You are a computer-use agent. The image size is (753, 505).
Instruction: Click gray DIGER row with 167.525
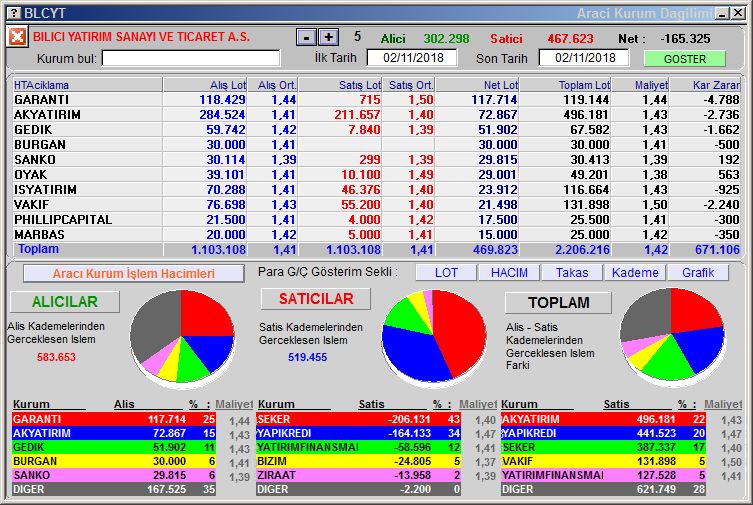click(x=114, y=489)
